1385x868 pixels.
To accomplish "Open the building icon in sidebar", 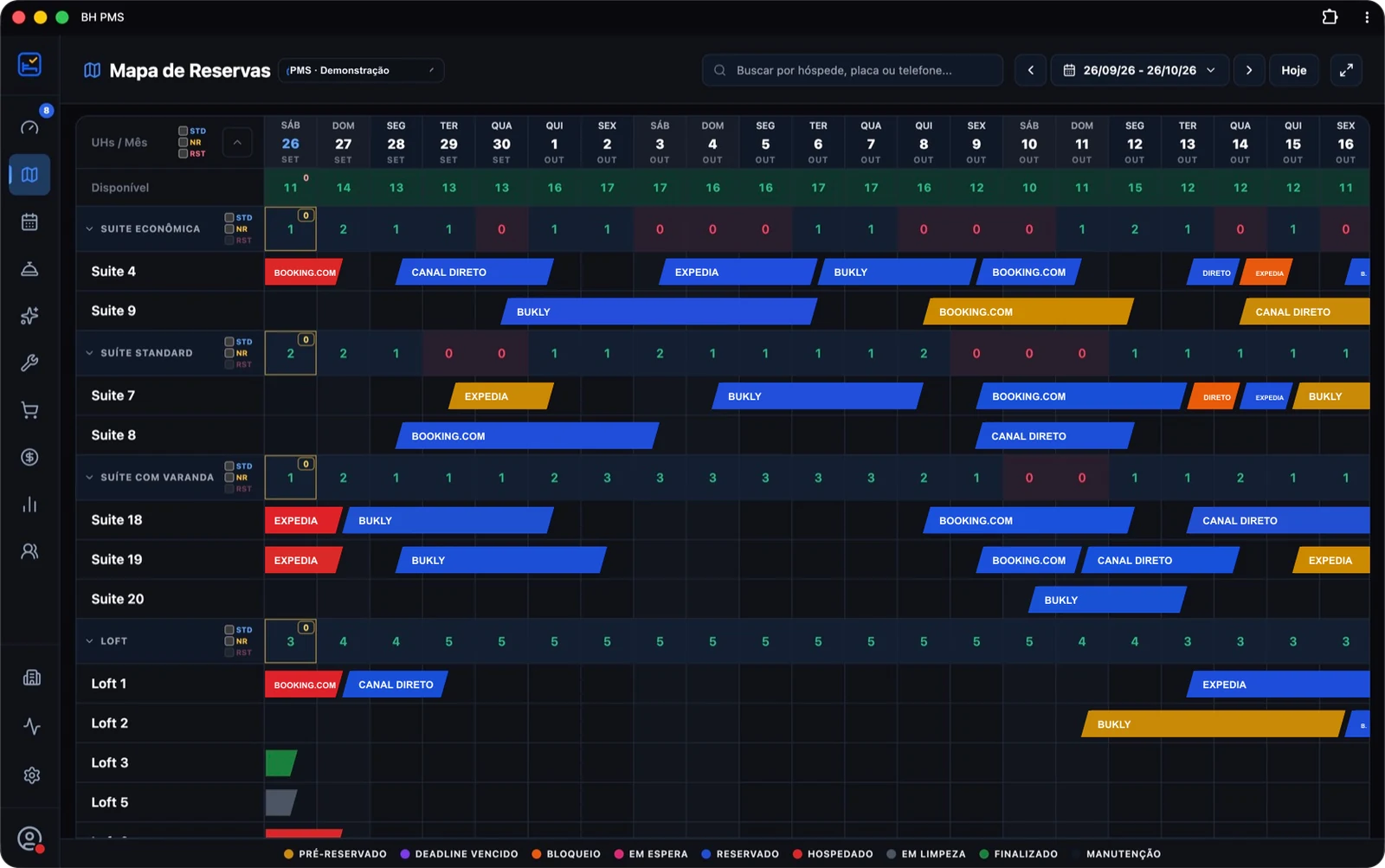I will [x=32, y=678].
